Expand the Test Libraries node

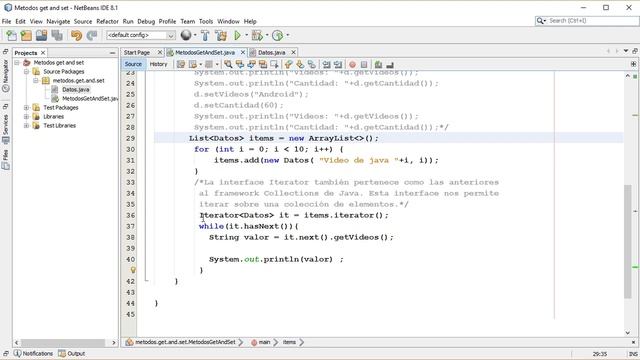(26, 125)
